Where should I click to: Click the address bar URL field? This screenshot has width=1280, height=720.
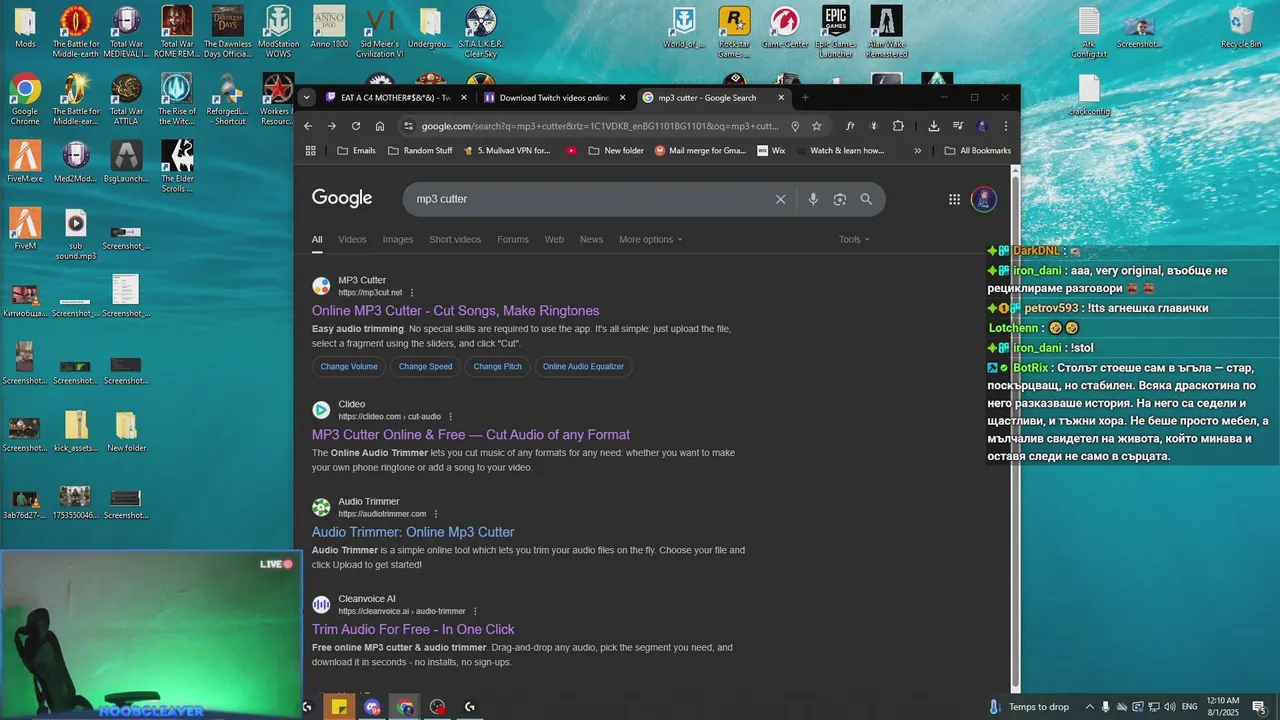[600, 126]
